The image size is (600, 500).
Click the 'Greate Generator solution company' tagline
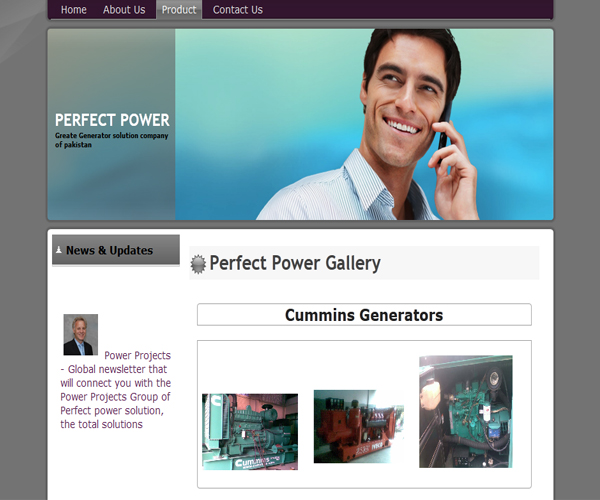[x=111, y=135]
